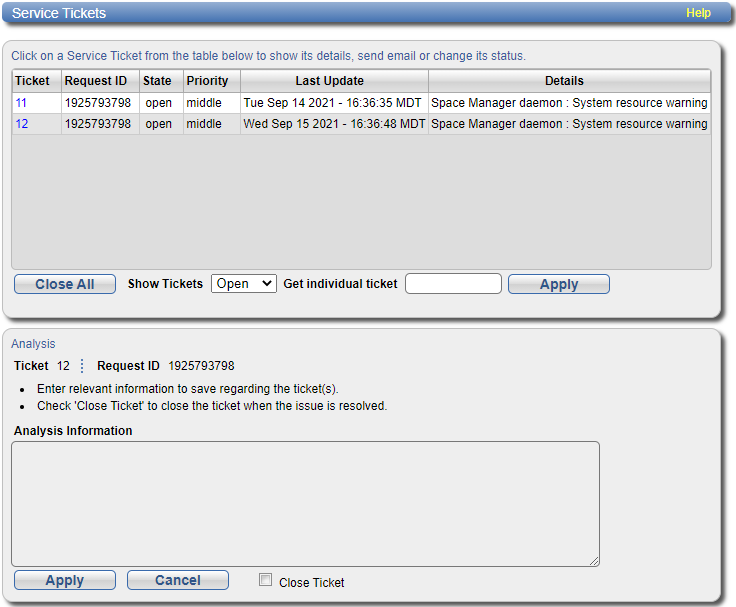Open service ticket 11
This screenshot has width=736, height=607.
point(21,102)
